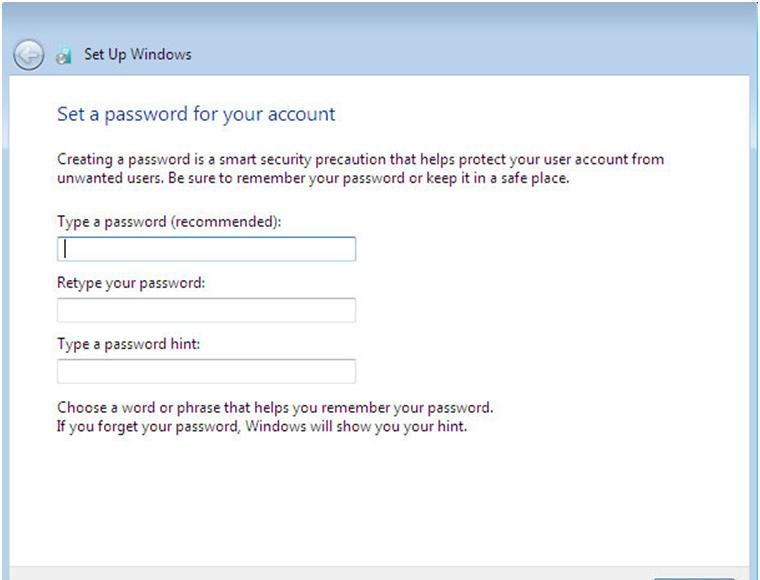This screenshot has width=760, height=580.
Task: Click the 'If you forget your password' line
Action: (262, 426)
